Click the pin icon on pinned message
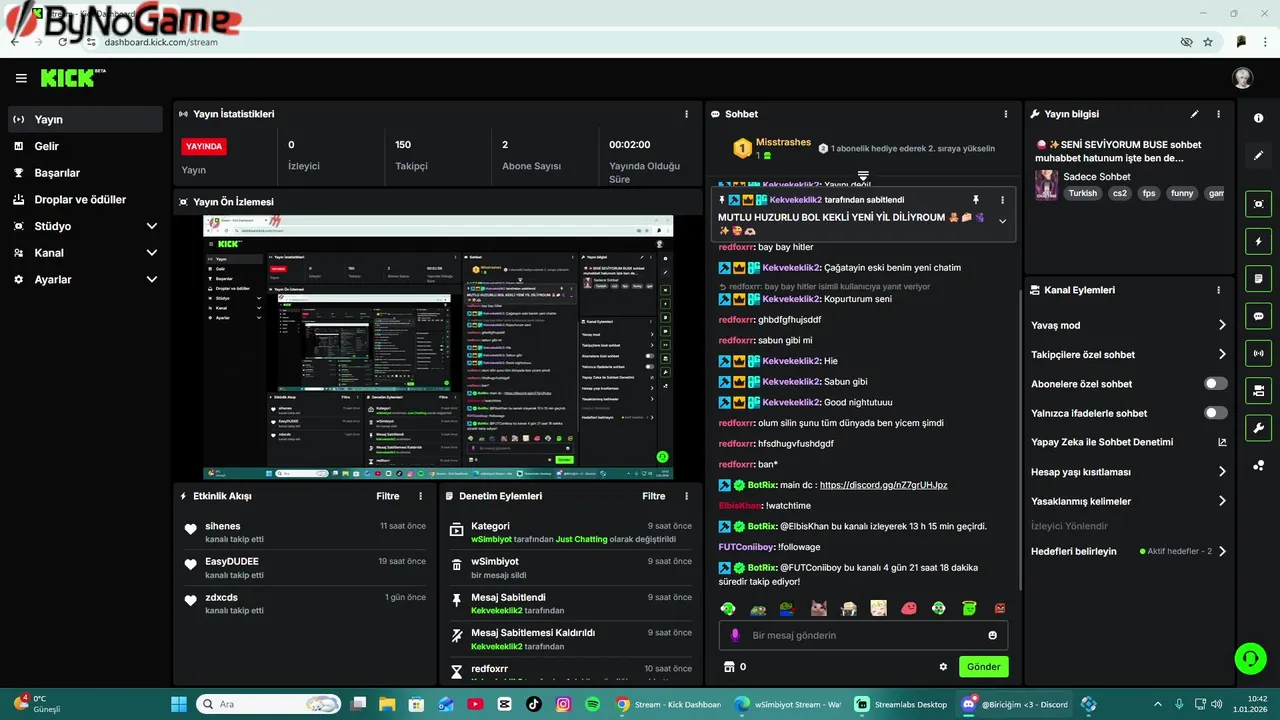Screen dimensions: 1280x720 coord(976,200)
